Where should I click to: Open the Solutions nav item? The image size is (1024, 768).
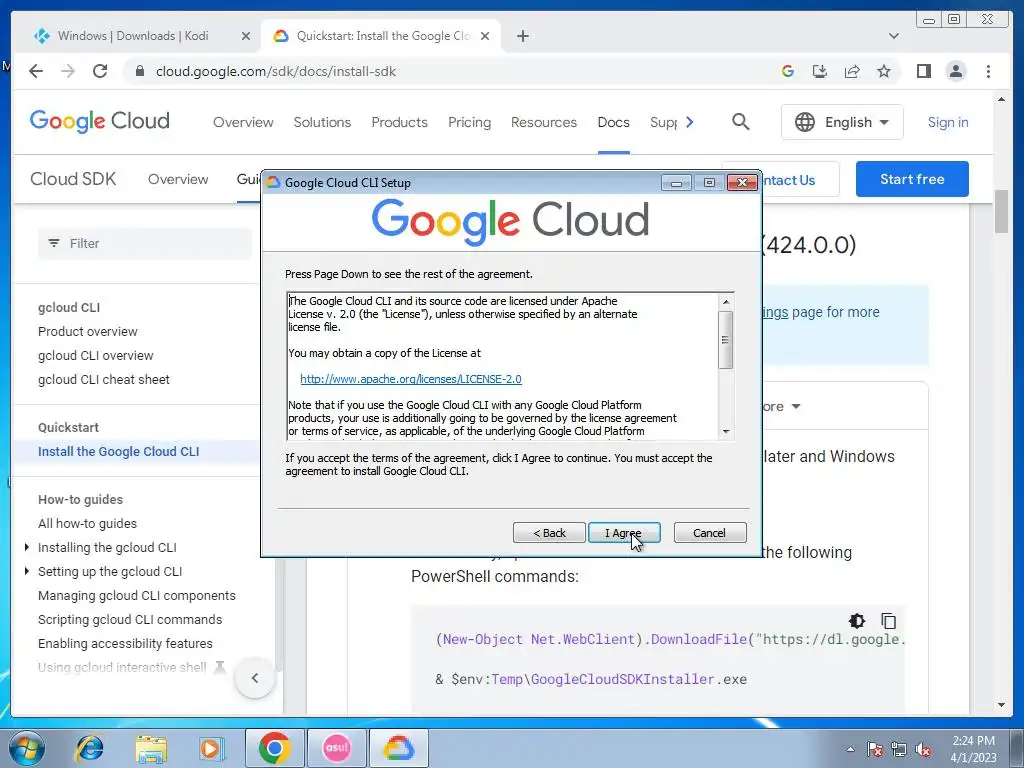point(322,122)
